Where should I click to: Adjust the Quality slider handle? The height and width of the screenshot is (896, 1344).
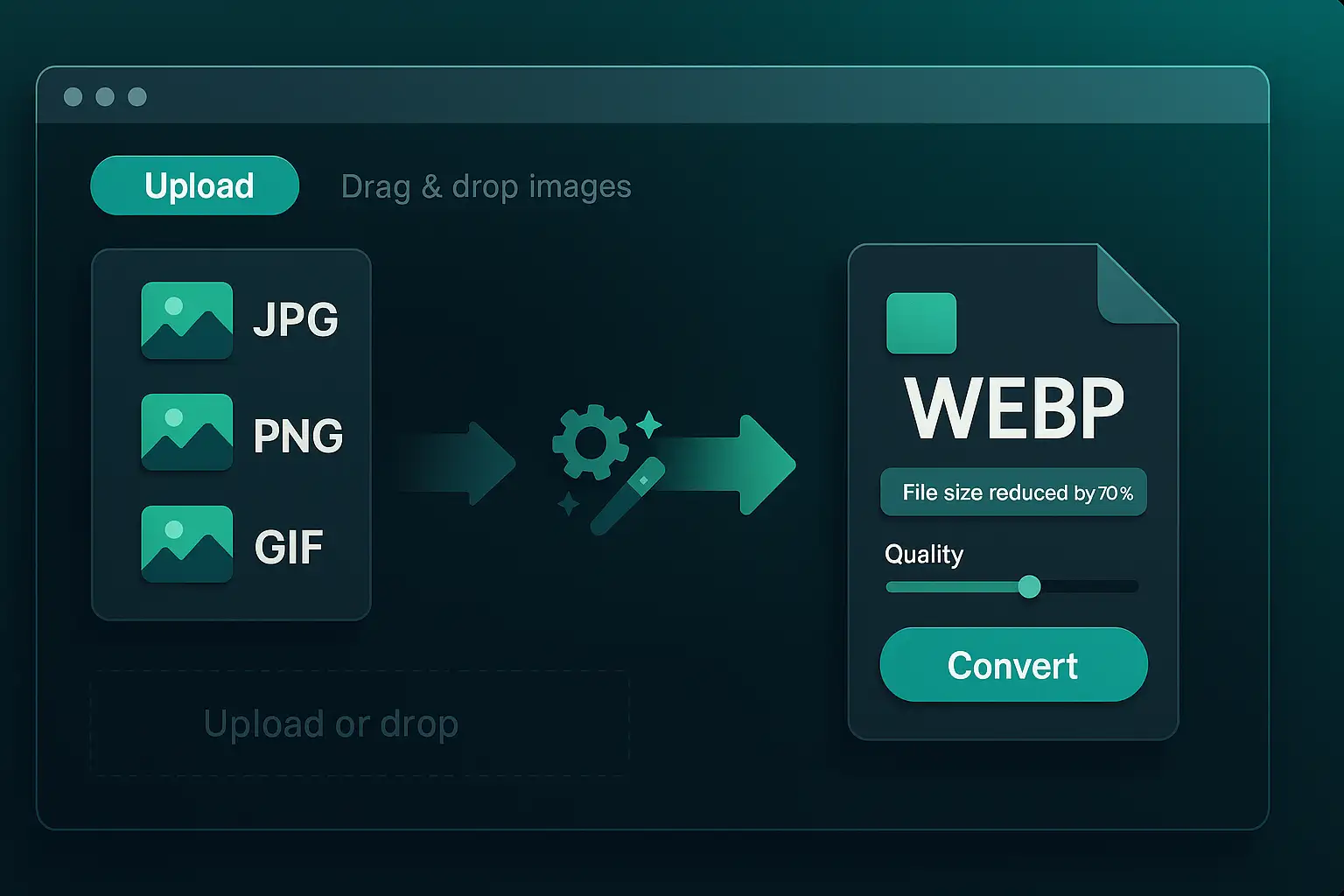point(1032,587)
